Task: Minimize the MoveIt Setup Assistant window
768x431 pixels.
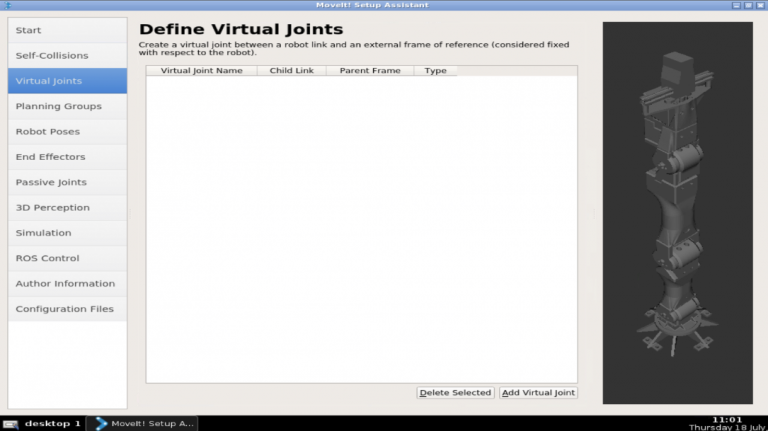Action: pos(737,5)
